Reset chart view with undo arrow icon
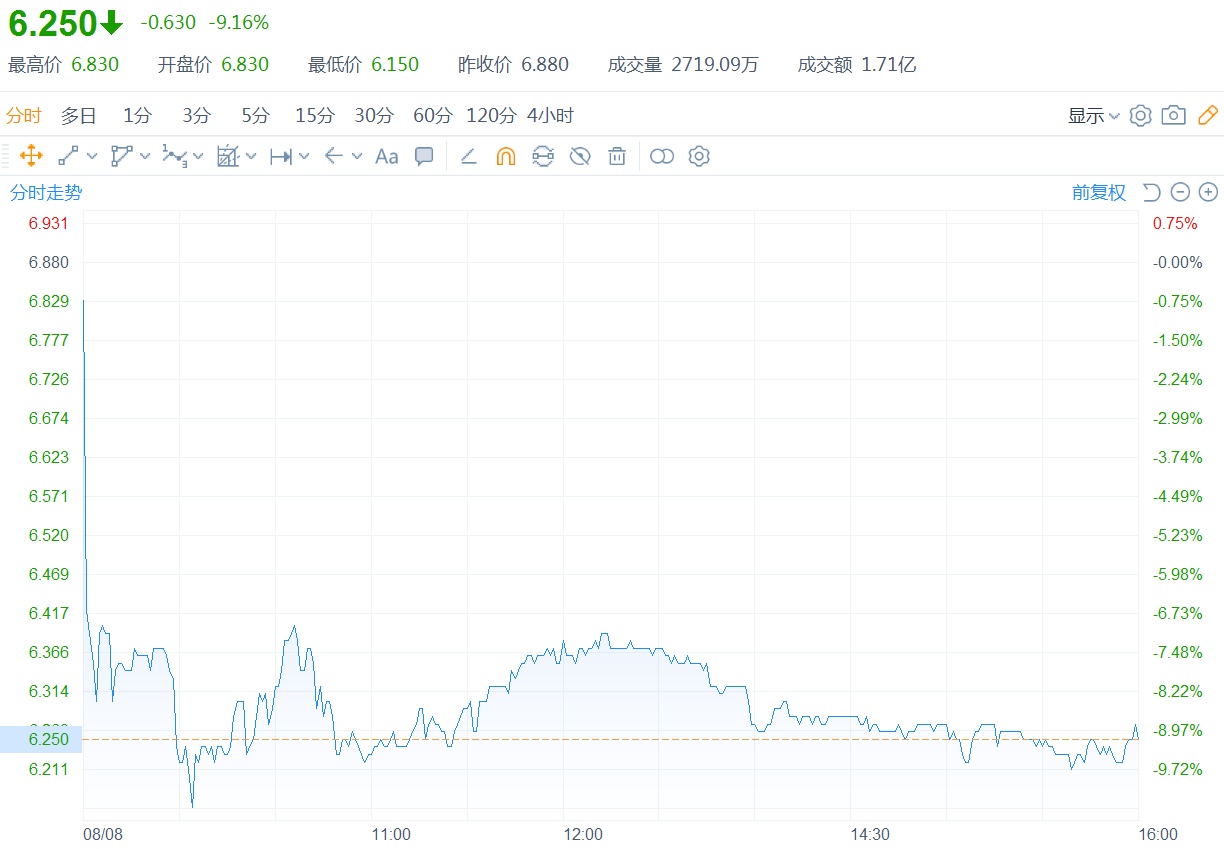Image resolution: width=1224 pixels, height=849 pixels. click(x=1152, y=192)
